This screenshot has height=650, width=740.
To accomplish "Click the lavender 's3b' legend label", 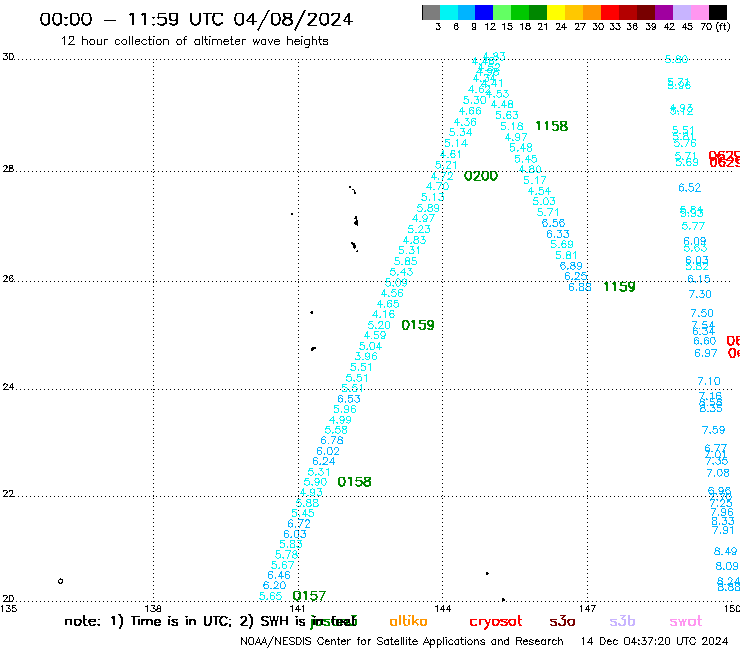I will 622,621.
